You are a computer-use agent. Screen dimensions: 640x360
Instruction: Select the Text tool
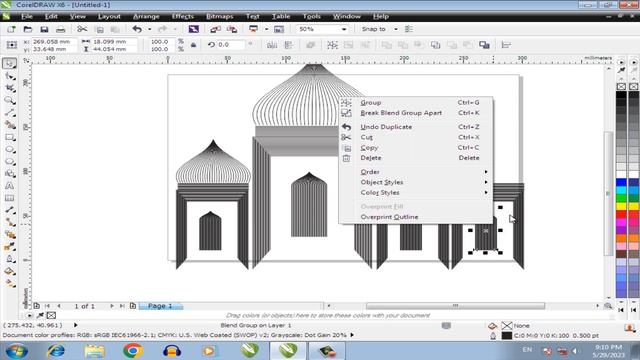(10, 186)
